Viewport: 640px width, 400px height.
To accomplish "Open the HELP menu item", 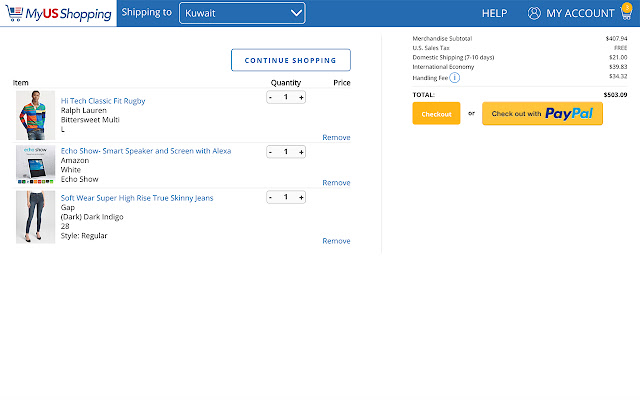I will click(494, 13).
